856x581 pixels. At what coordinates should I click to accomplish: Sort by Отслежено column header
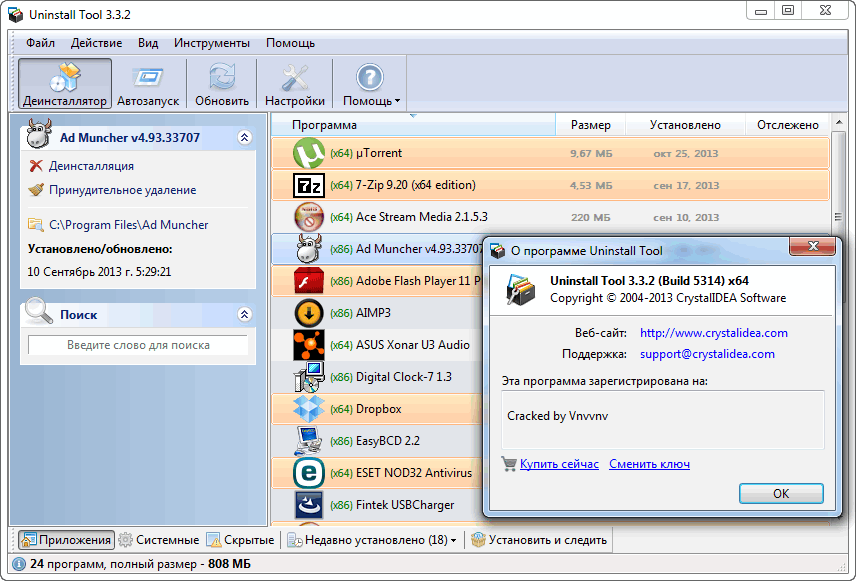point(788,125)
